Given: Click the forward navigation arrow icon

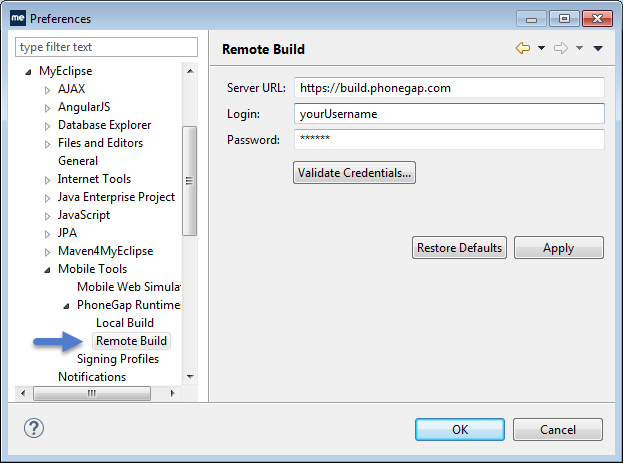Looking at the screenshot, I should coord(561,48).
